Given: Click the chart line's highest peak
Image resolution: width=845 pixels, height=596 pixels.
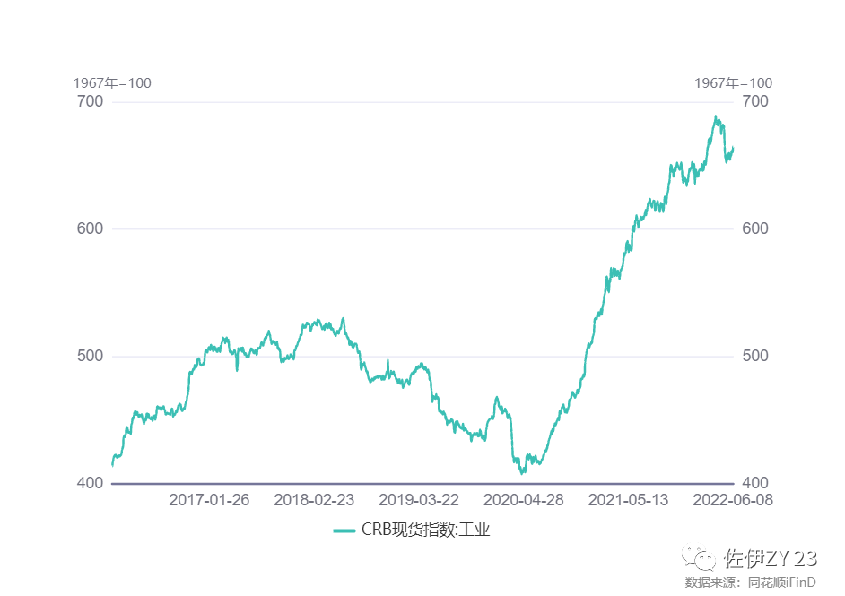Looking at the screenshot, I should (716, 117).
